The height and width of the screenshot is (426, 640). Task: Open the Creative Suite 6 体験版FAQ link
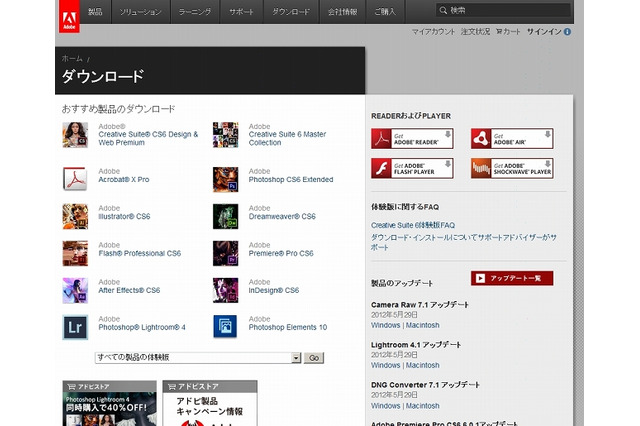412,226
